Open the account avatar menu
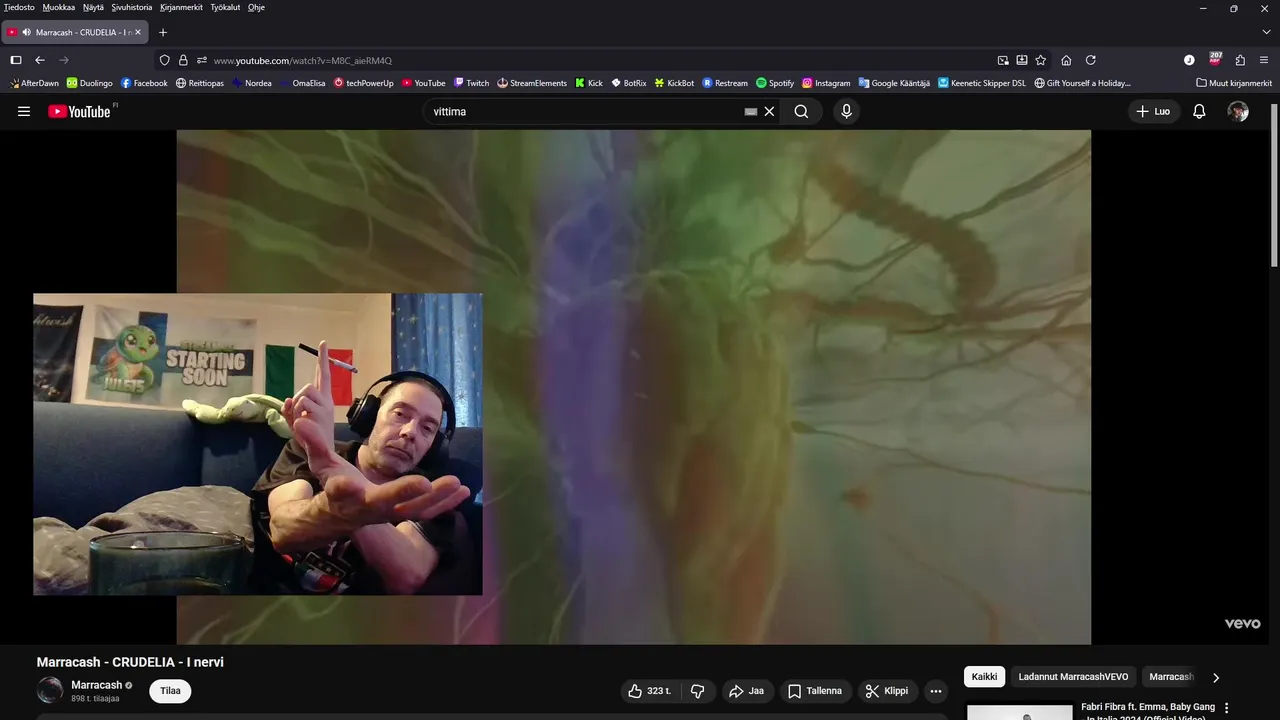Screen dimensions: 1280x720 pos(1238,111)
